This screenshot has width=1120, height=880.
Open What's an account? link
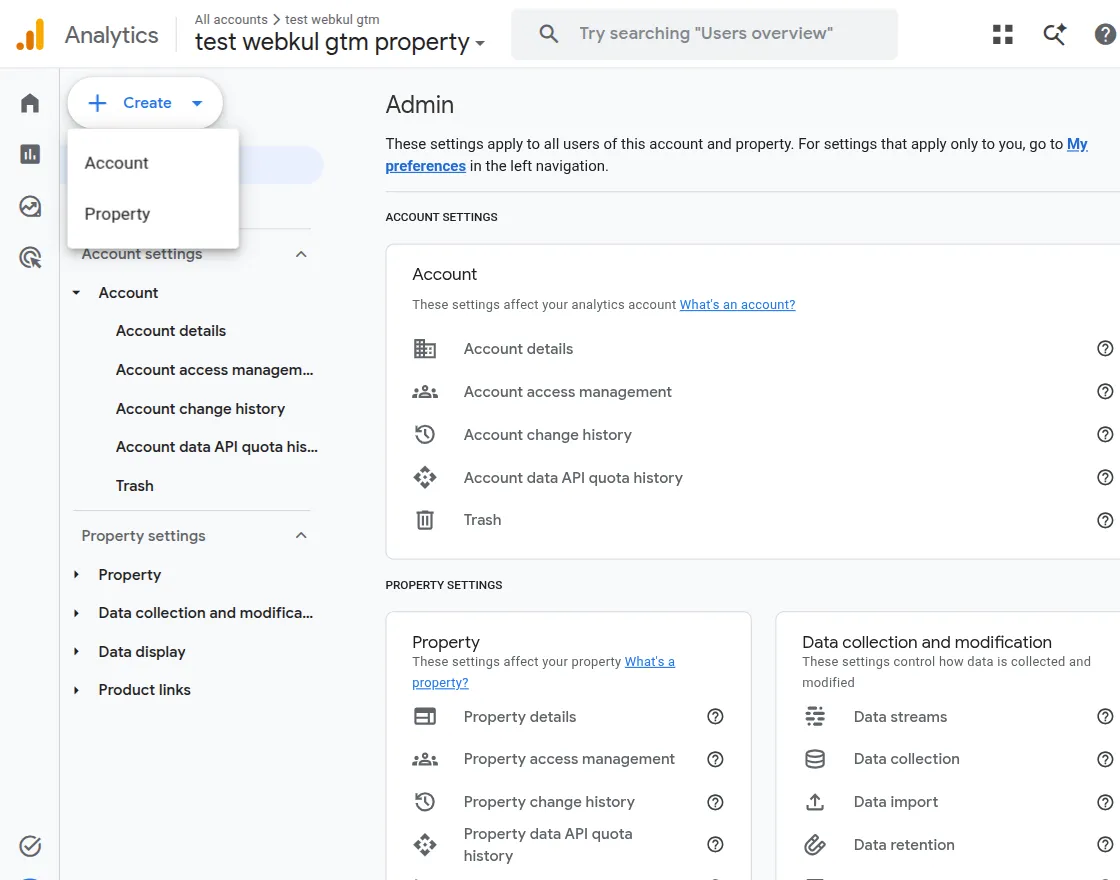[737, 304]
